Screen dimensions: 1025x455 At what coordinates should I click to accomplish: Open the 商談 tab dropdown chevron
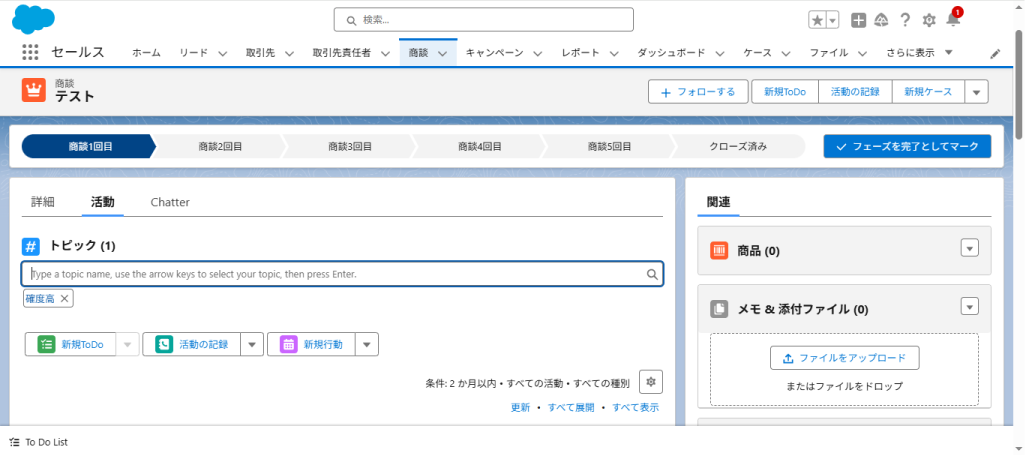(x=443, y=54)
